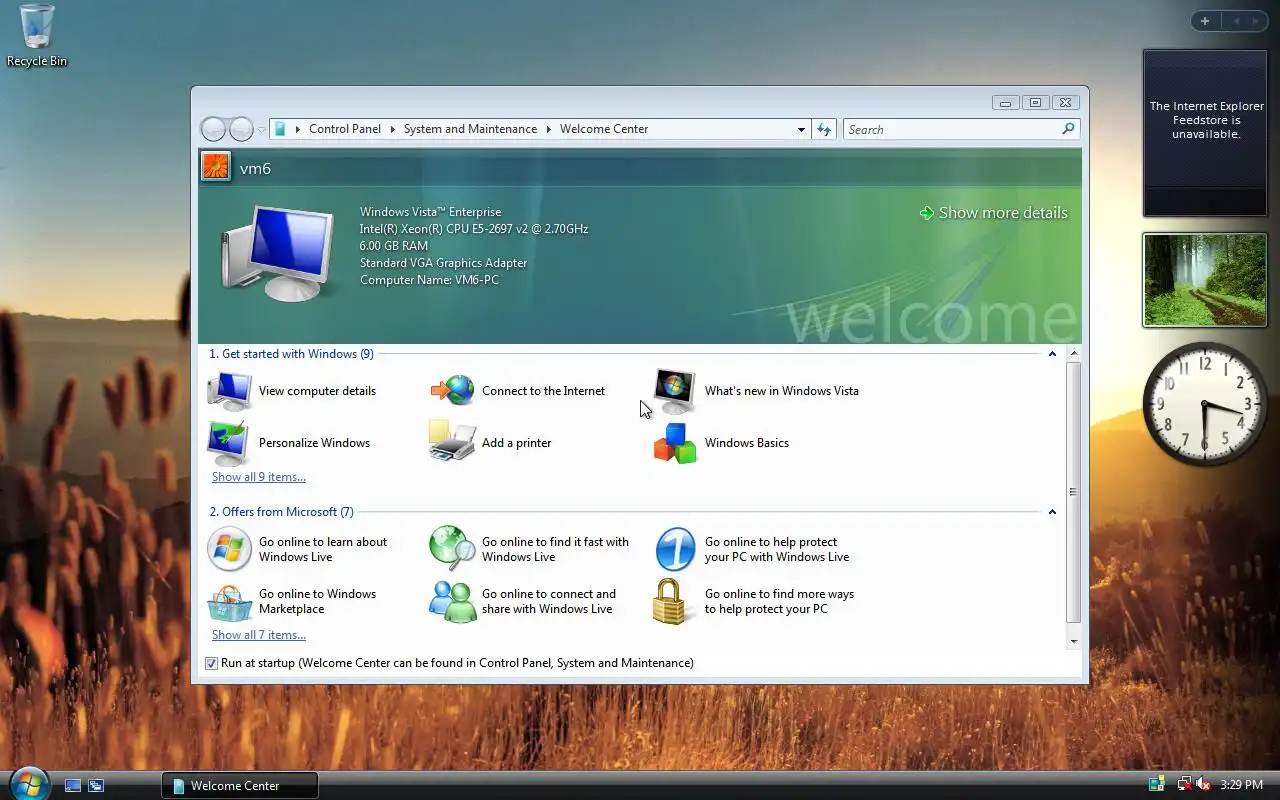The width and height of the screenshot is (1280, 800).
Task: Select Welcome Center breadcrumb
Action: 604,129
